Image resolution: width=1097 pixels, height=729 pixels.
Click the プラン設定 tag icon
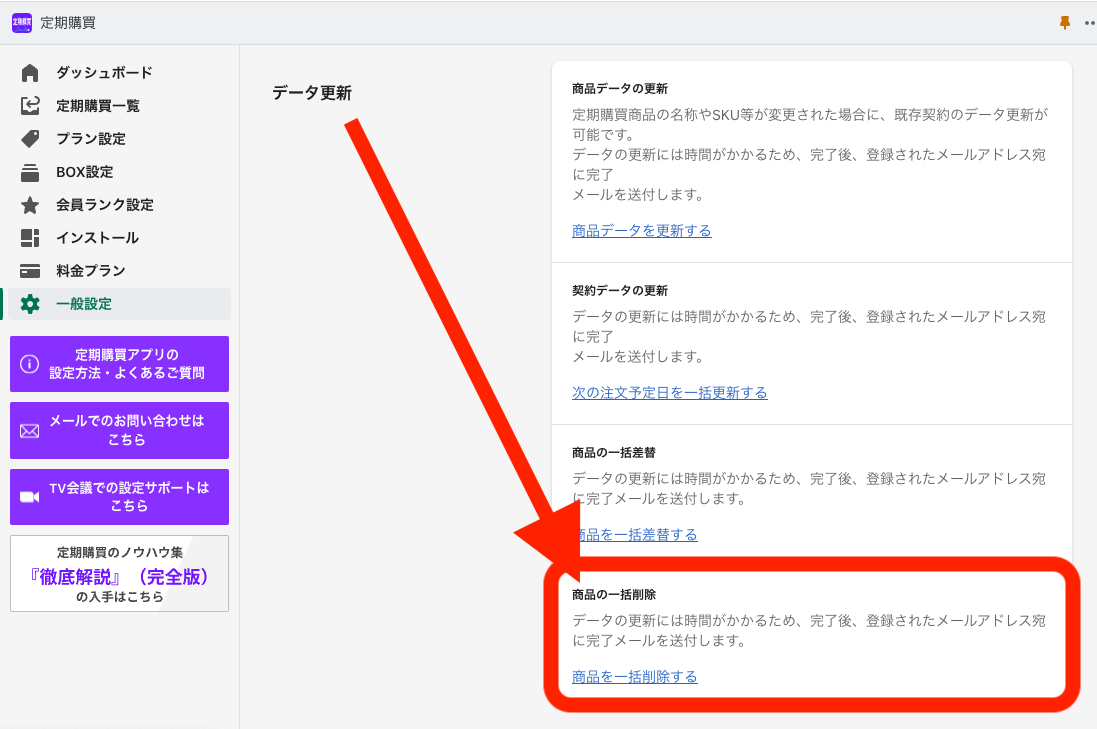click(x=30, y=139)
